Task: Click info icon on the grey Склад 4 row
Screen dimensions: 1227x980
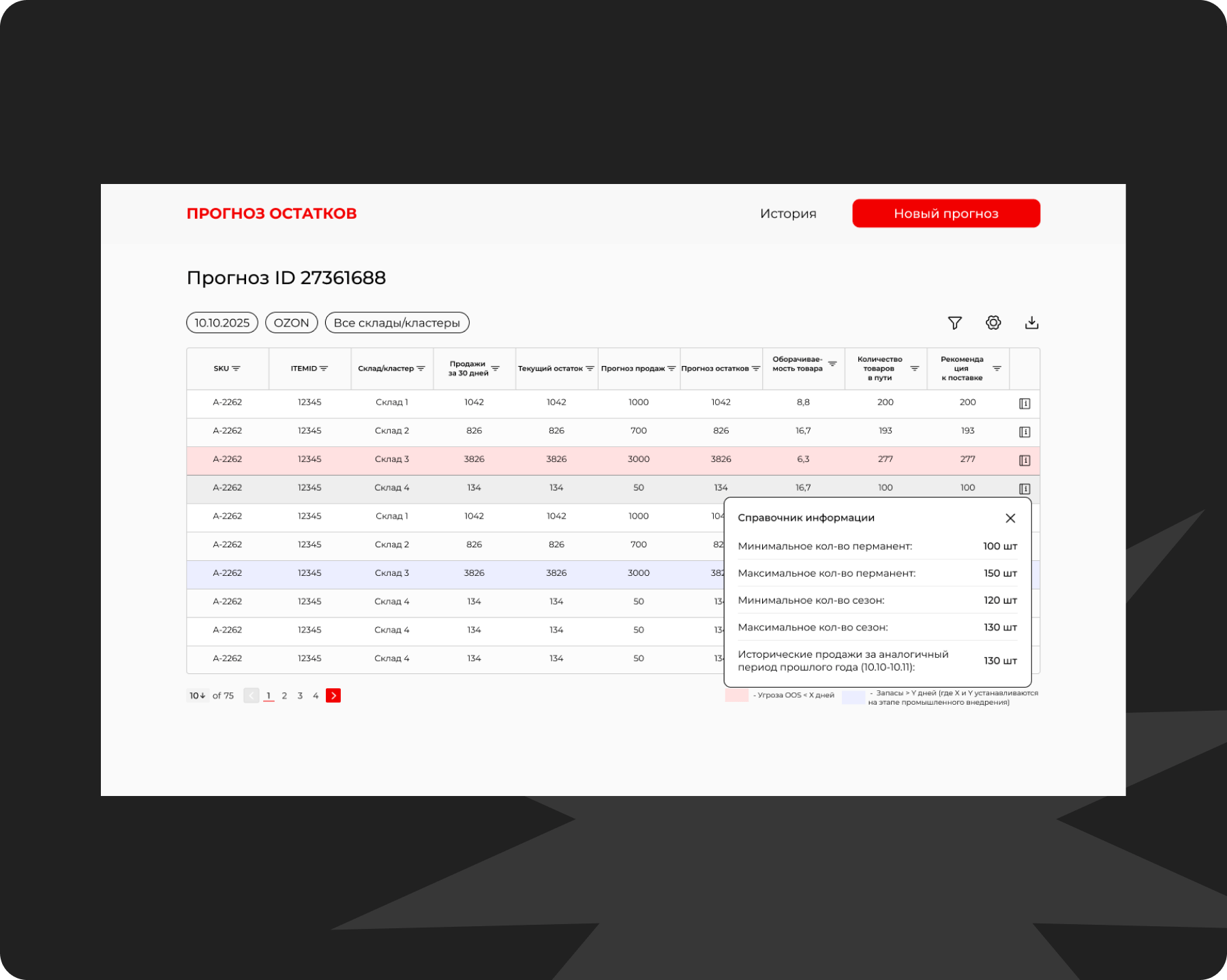Action: 1024,489
